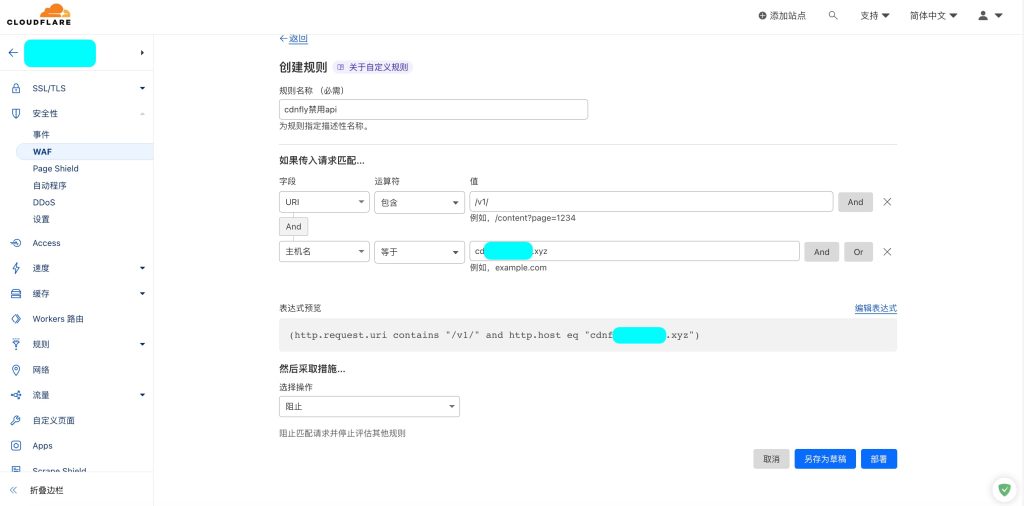Select WAF in the sidebar
Viewport: 1024px width, 506px height.
[x=42, y=151]
